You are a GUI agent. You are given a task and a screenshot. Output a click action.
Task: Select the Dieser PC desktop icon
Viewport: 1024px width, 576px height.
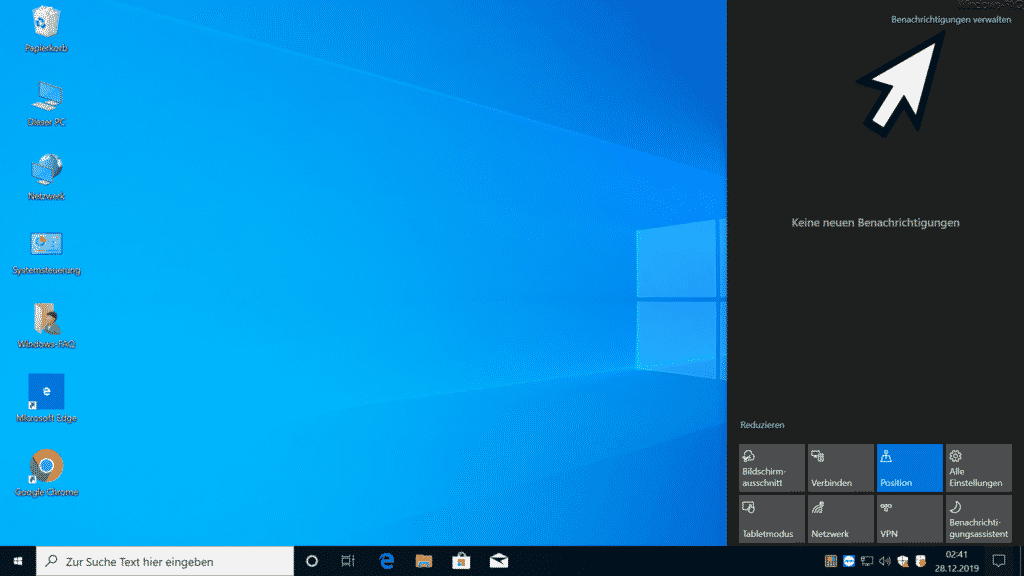pyautogui.click(x=46, y=103)
